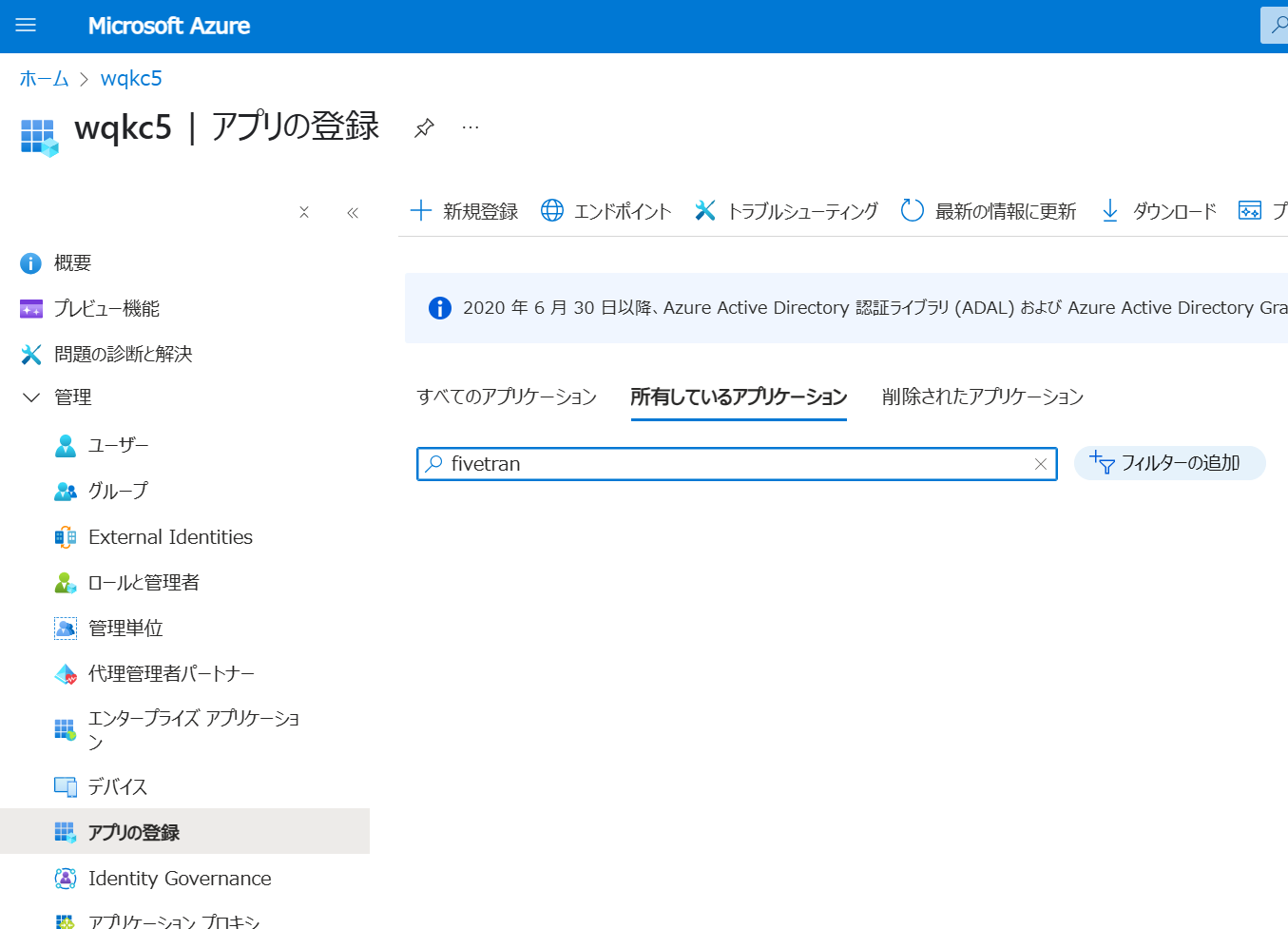Click the Microsoft Azure logo text

click(169, 26)
